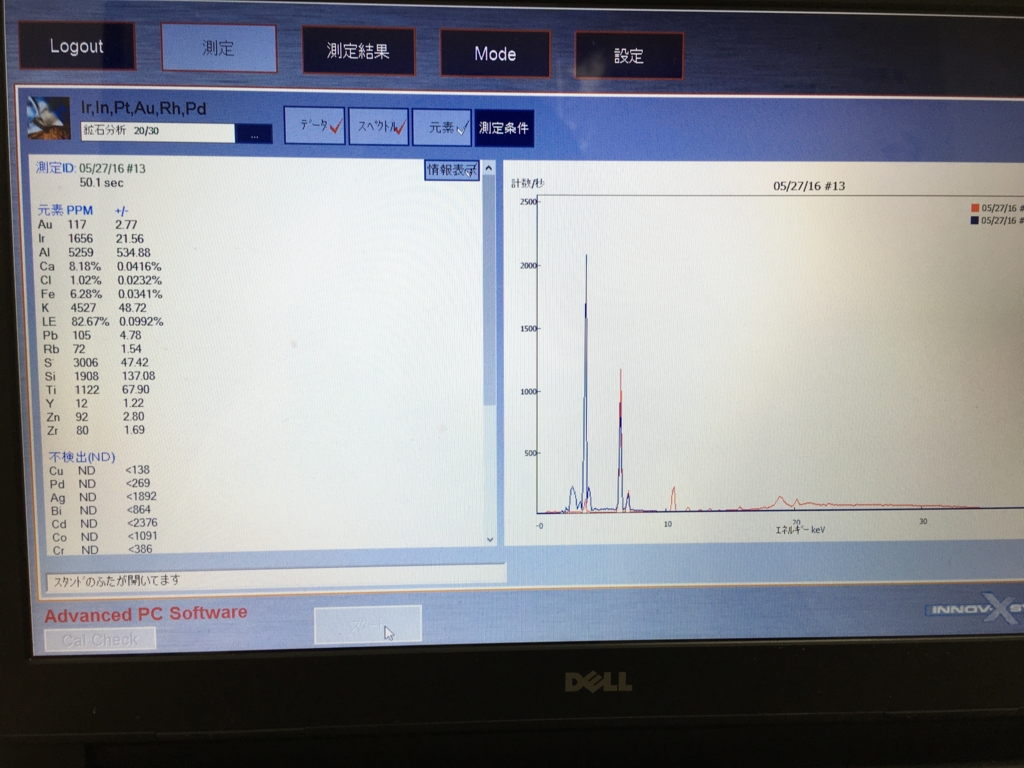Click the orange legend swatch in chart
Screen dimensions: 1024x768
pyautogui.click(x=974, y=208)
